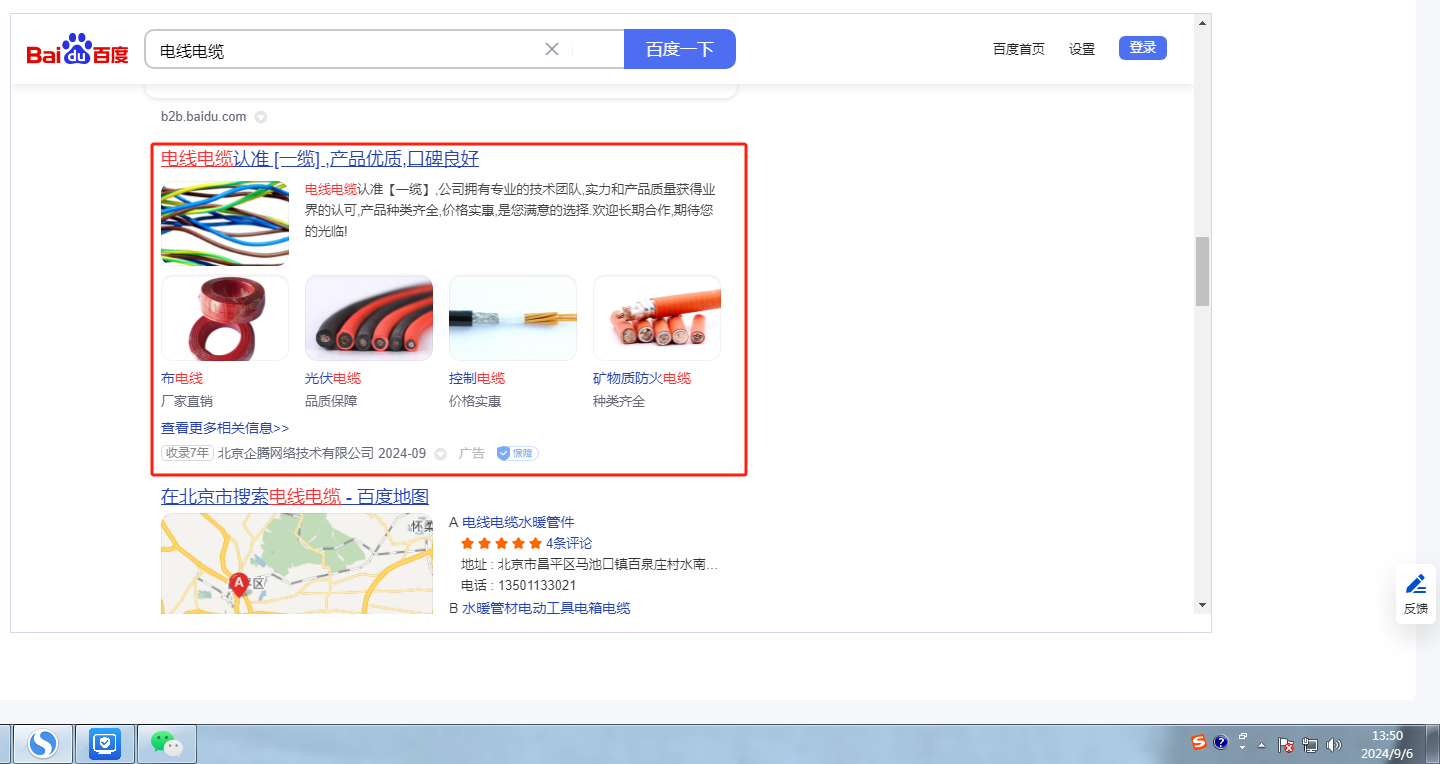Click the phone number 13501133021
Viewport: 1440px width, 764px height.
537,586
